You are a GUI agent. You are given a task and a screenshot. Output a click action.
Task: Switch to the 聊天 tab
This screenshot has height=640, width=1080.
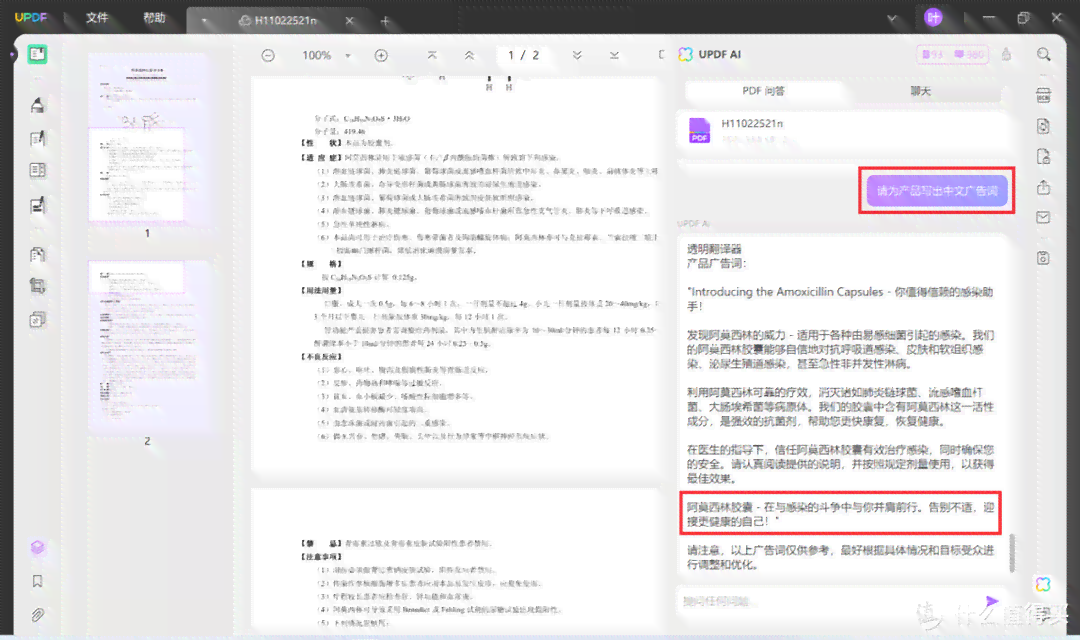click(x=920, y=91)
